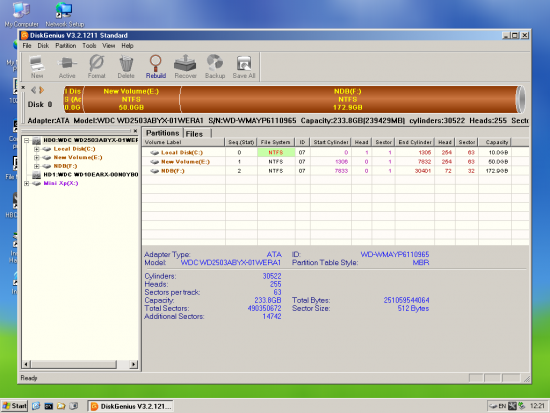Screen dimensions: 550x413
Task: Click DiskGenius taskbar button
Action: click(x=130, y=406)
